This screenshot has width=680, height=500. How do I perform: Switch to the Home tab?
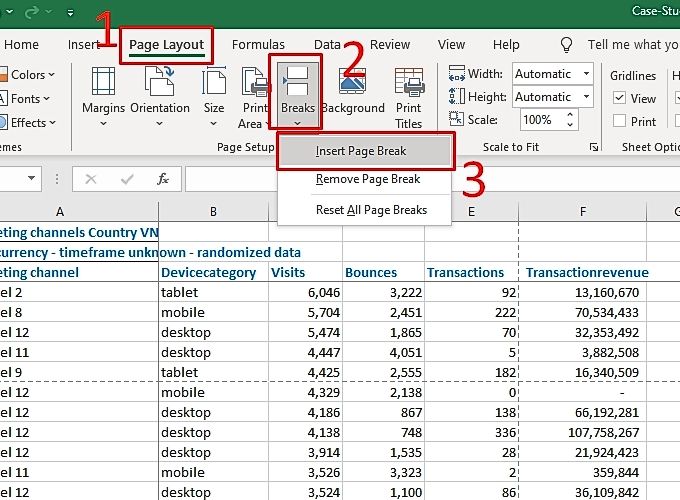click(21, 45)
